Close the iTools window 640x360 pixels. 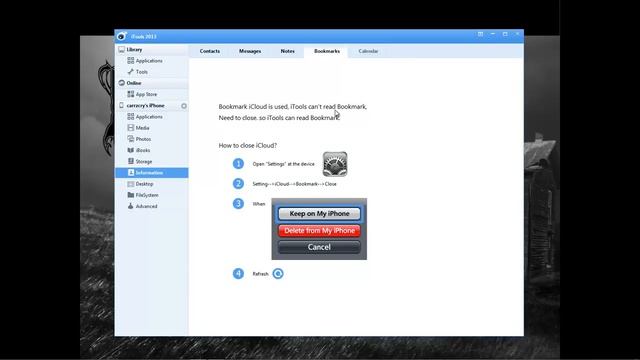517,34
